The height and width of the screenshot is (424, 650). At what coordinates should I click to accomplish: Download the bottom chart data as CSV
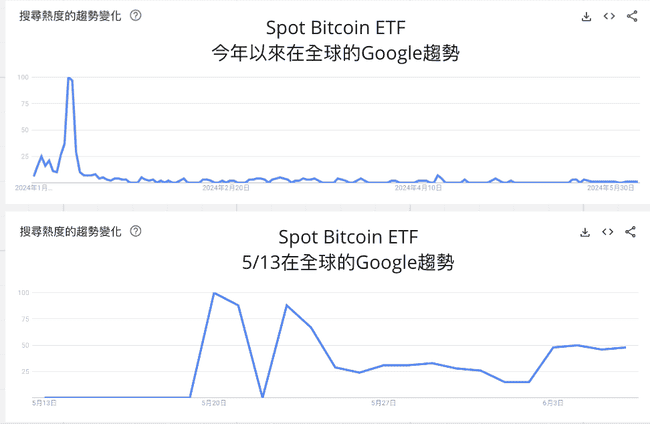tap(585, 232)
